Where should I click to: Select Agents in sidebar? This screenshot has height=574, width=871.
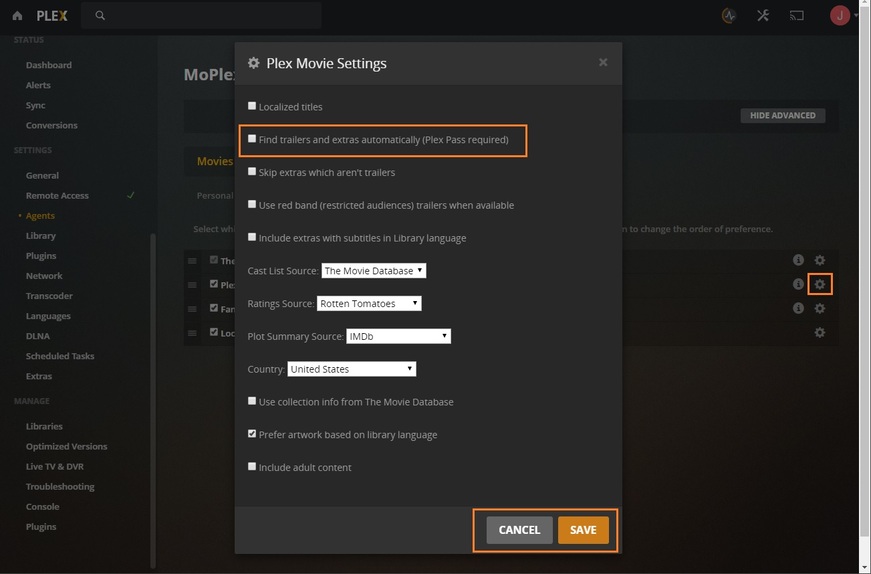click(40, 215)
